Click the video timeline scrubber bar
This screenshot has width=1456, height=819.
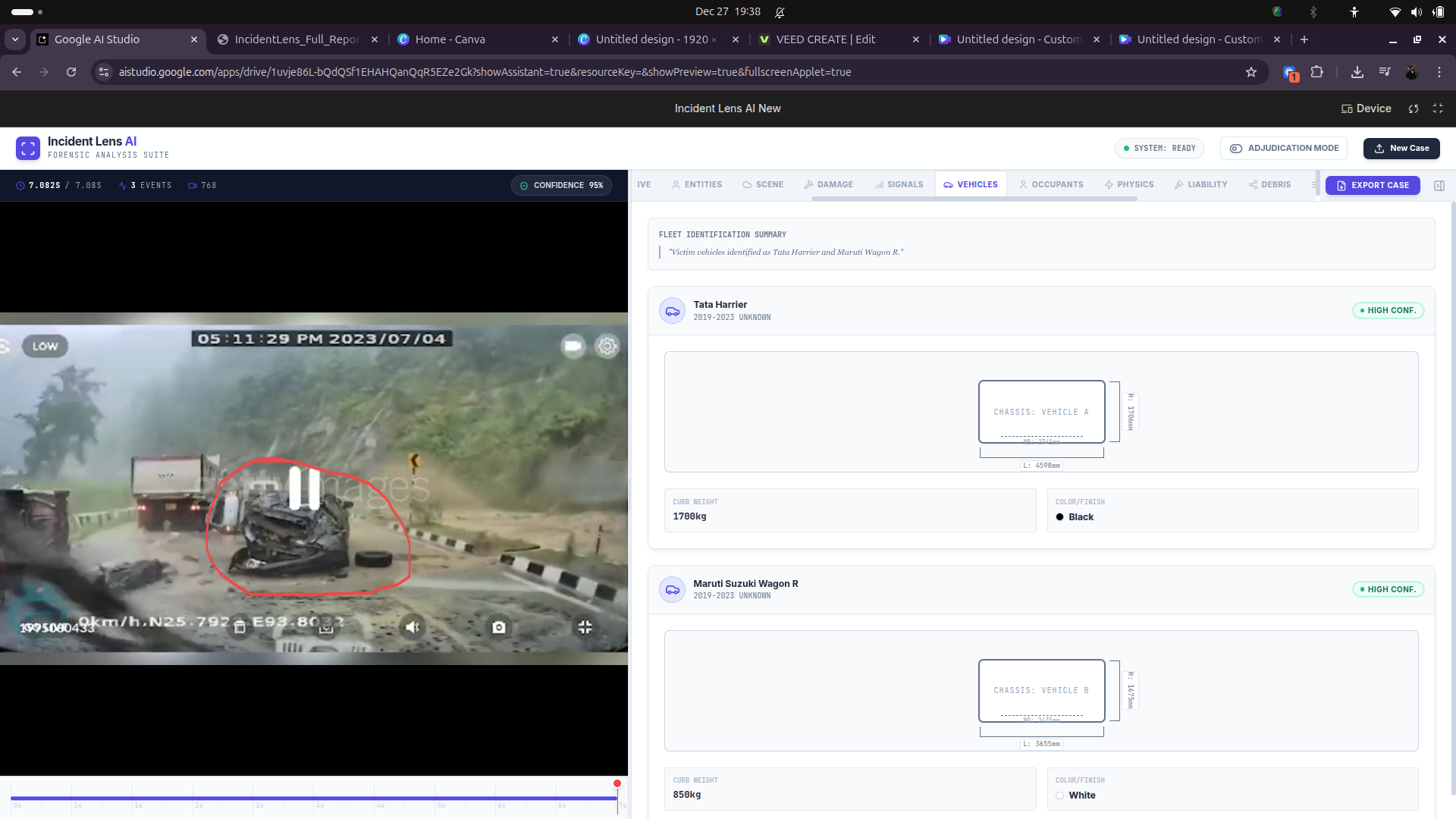tap(314, 798)
